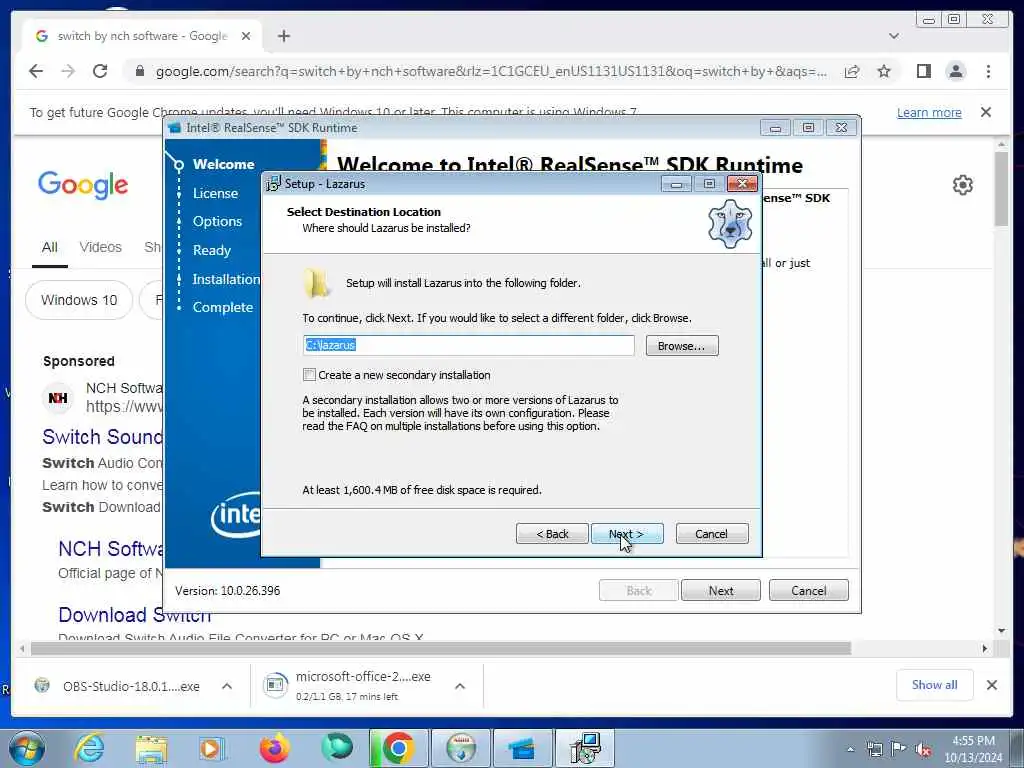Open Browse to choose the Lazarus folder
Viewport: 1024px width, 768px height.
point(682,345)
